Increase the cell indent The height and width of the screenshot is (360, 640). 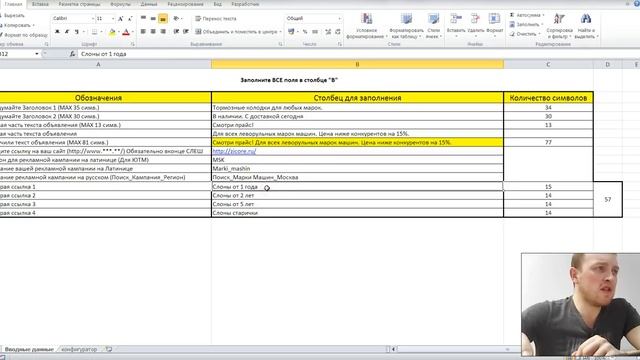(x=186, y=31)
